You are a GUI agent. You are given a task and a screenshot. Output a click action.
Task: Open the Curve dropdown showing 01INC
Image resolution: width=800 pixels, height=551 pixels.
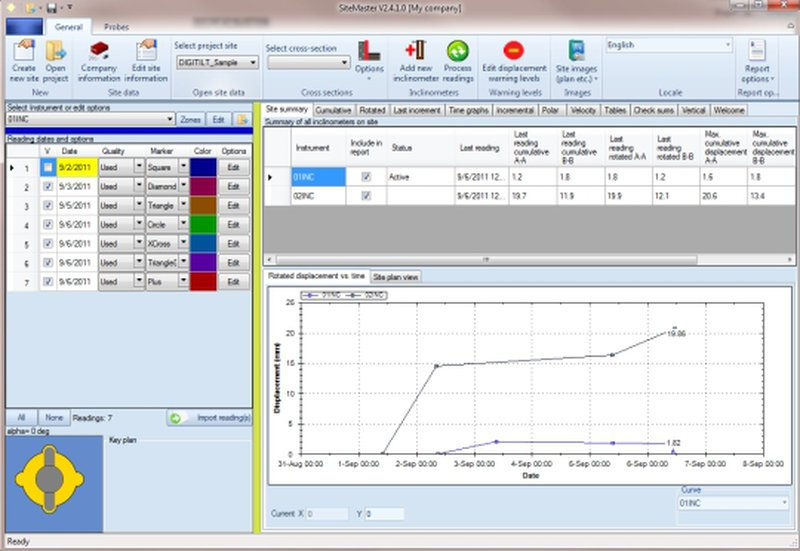point(733,504)
